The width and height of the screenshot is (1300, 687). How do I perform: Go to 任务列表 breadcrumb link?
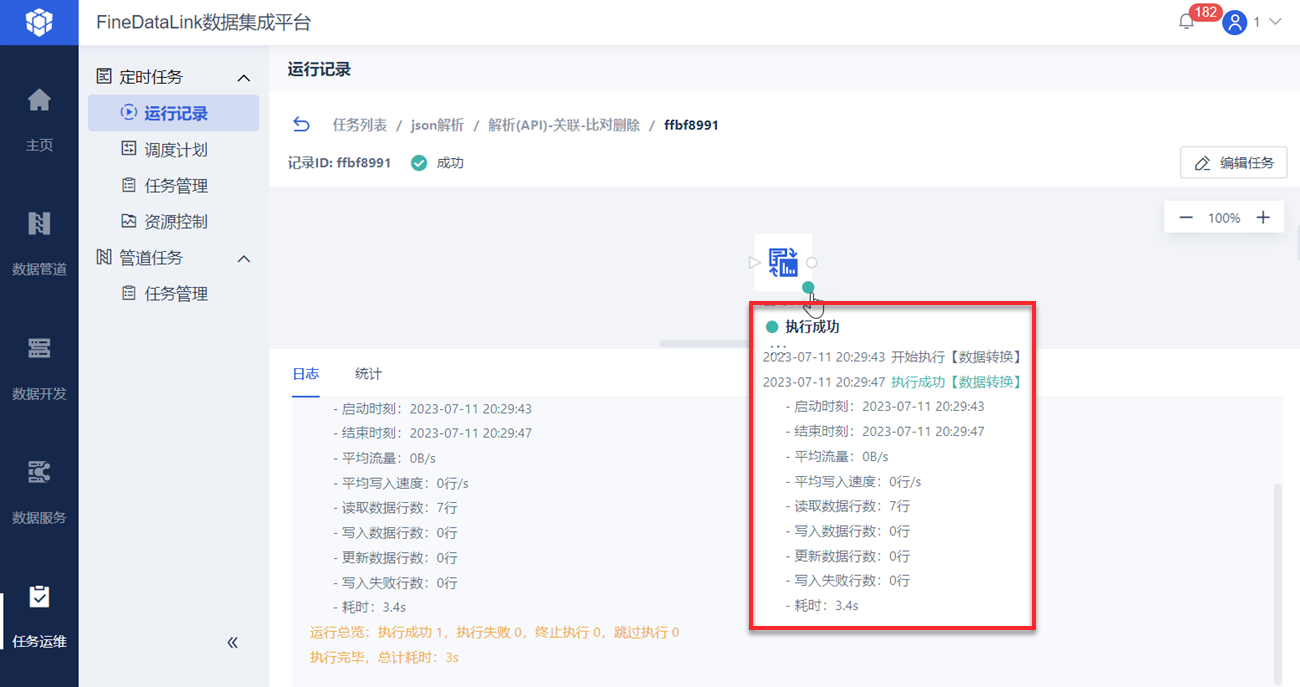coord(360,125)
